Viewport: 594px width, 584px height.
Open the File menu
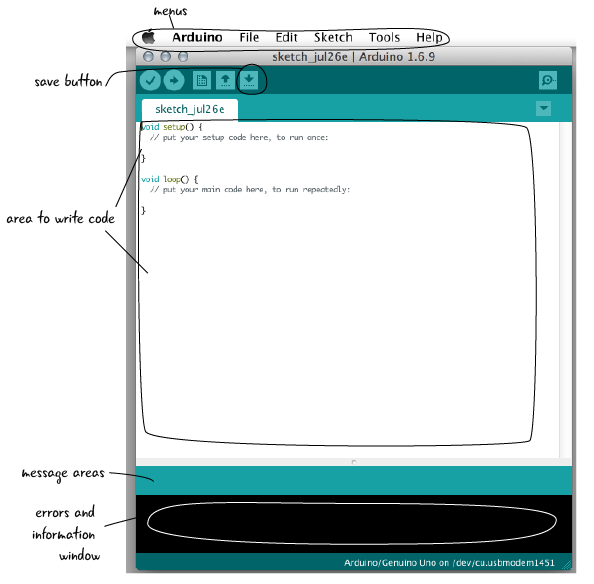[x=249, y=37]
